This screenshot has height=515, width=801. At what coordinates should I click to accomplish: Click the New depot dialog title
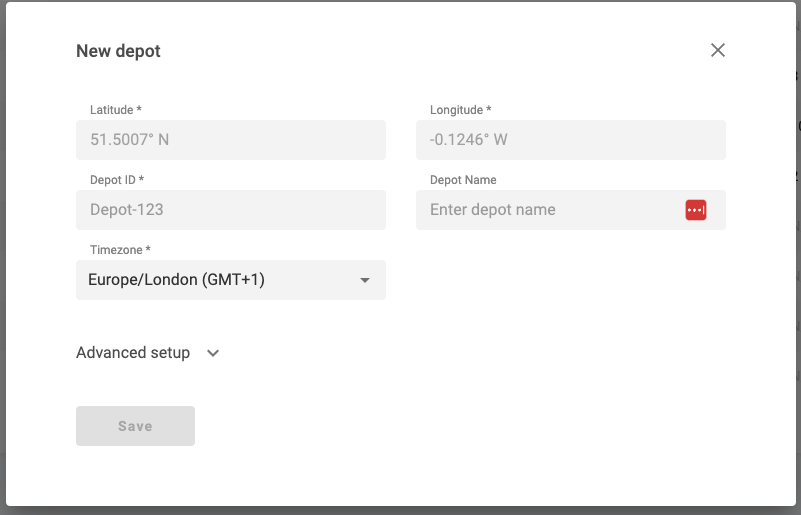pyautogui.click(x=118, y=51)
